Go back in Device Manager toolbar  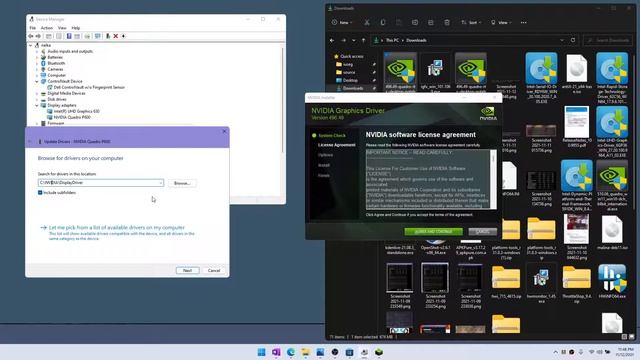(31, 36)
